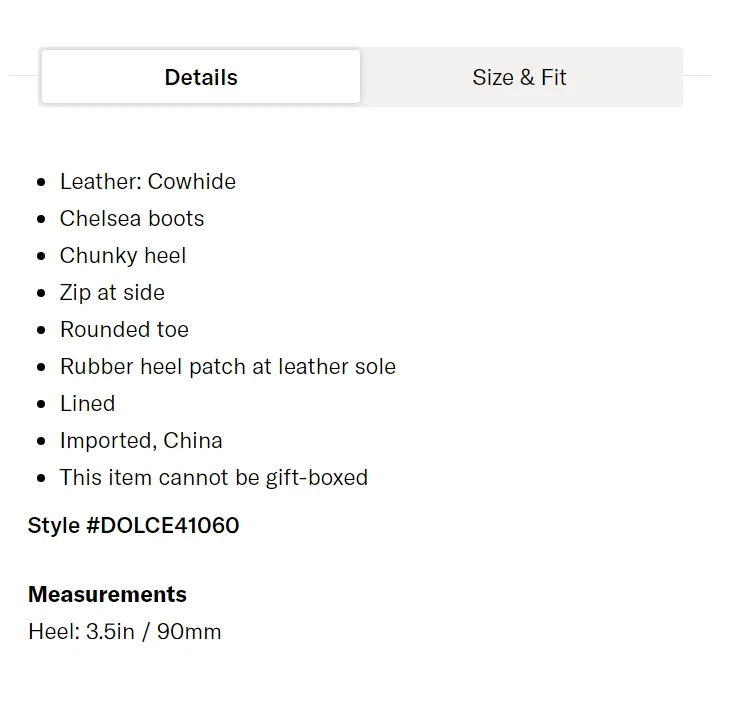Click the Measurements heading

pos(107,594)
